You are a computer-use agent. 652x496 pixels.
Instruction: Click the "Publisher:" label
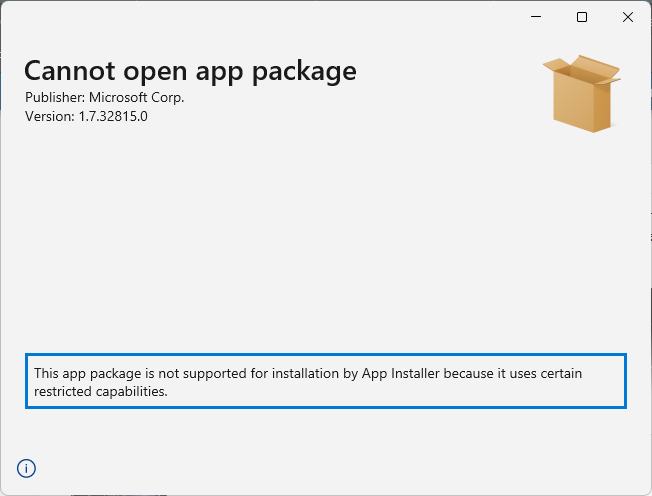pyautogui.click(x=54, y=98)
